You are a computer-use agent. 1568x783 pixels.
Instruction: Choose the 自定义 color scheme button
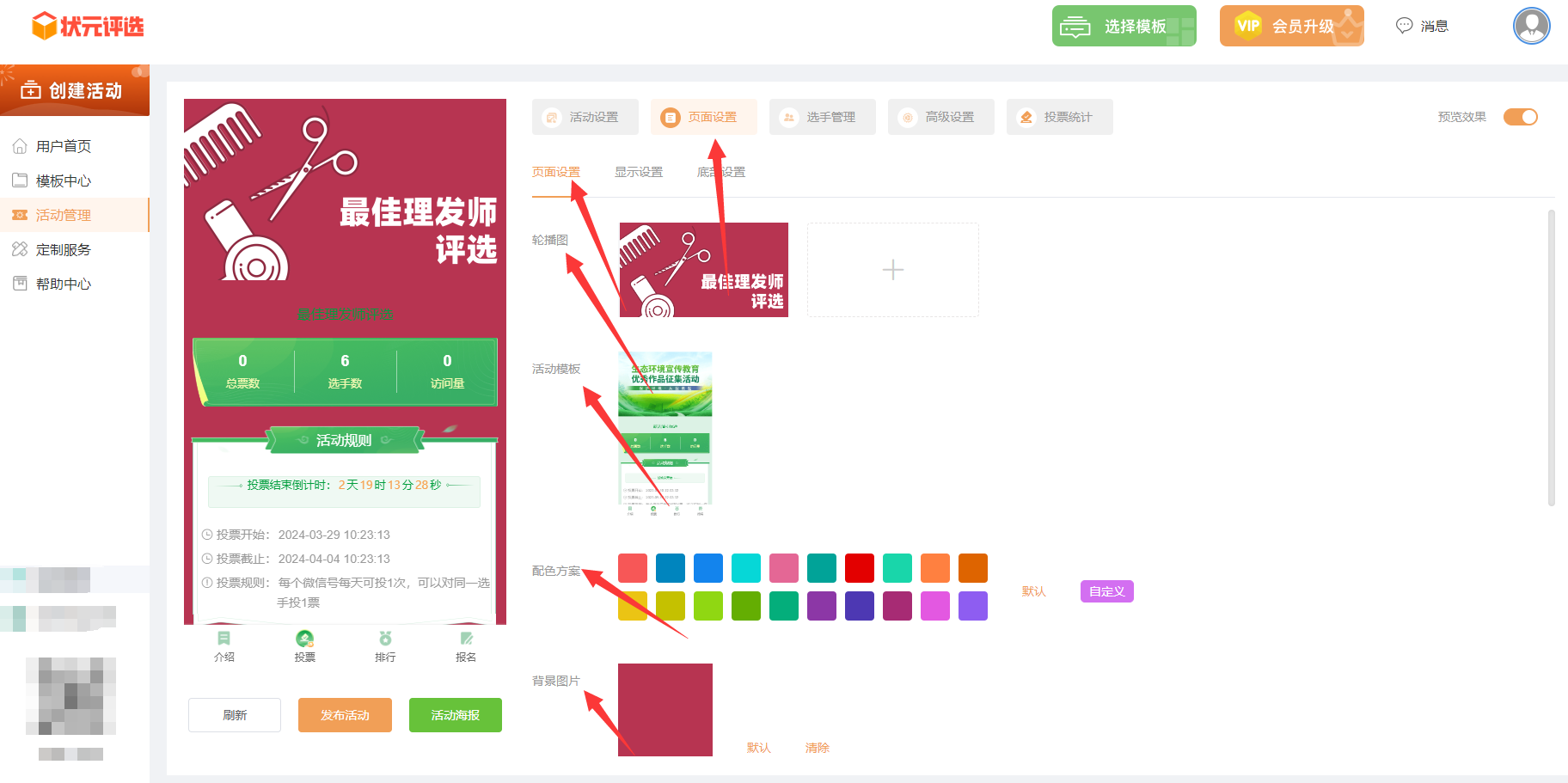[1106, 591]
